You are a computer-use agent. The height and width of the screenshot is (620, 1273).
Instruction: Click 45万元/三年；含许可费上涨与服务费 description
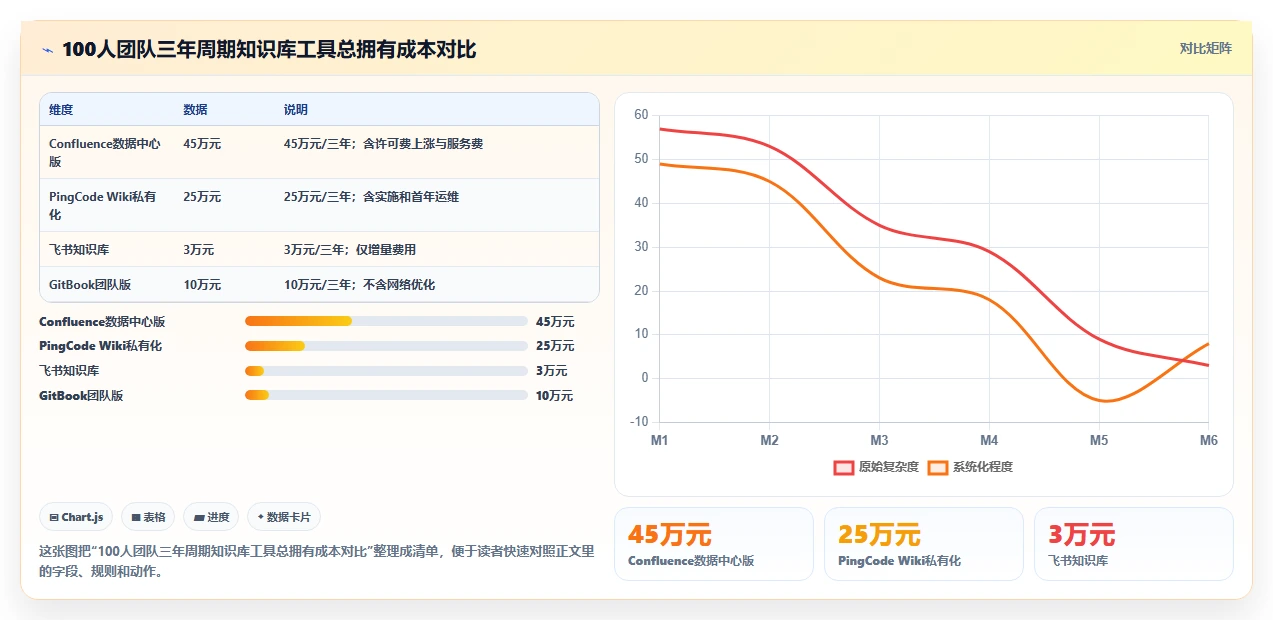[383, 144]
